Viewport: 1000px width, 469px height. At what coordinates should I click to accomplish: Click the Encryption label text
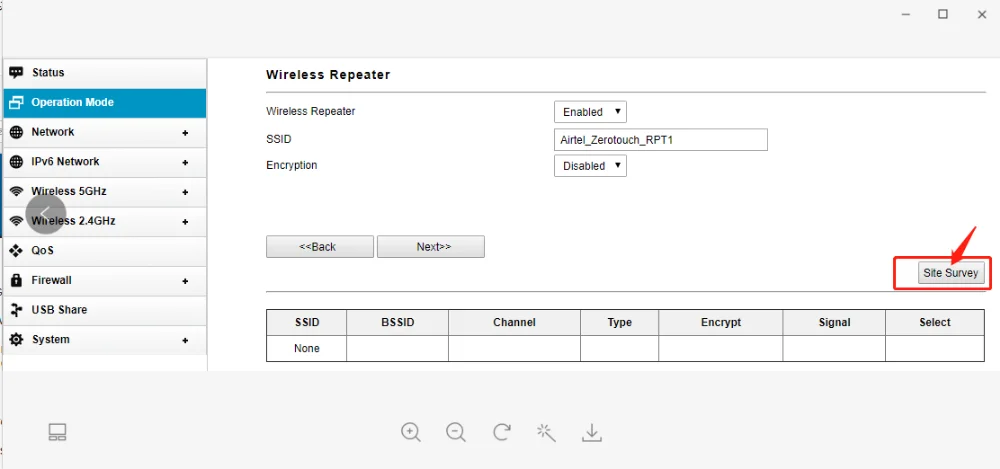point(291,165)
